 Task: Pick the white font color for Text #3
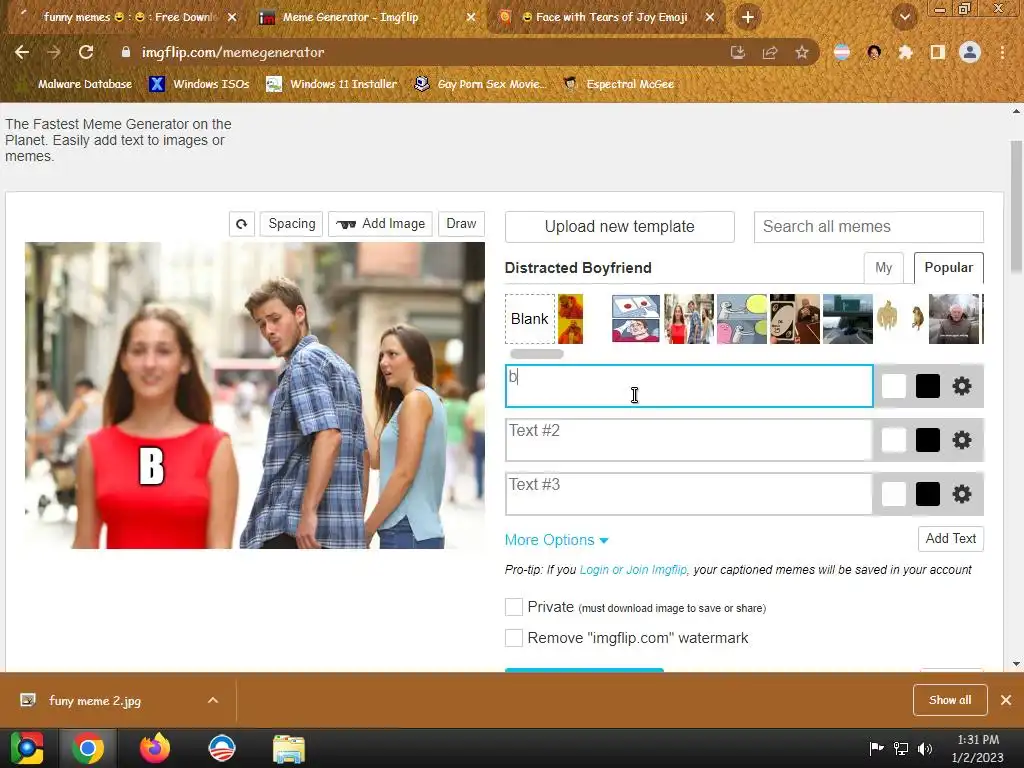click(x=893, y=494)
